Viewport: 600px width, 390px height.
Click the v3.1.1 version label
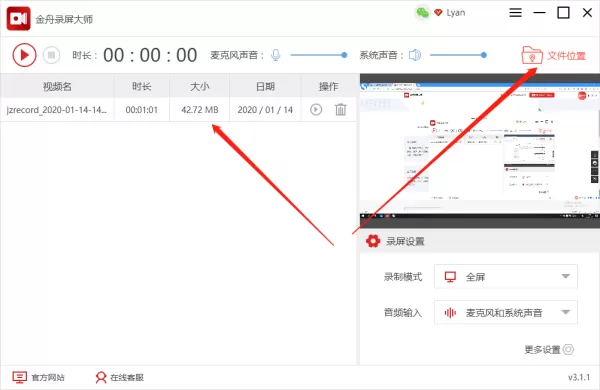coord(579,377)
